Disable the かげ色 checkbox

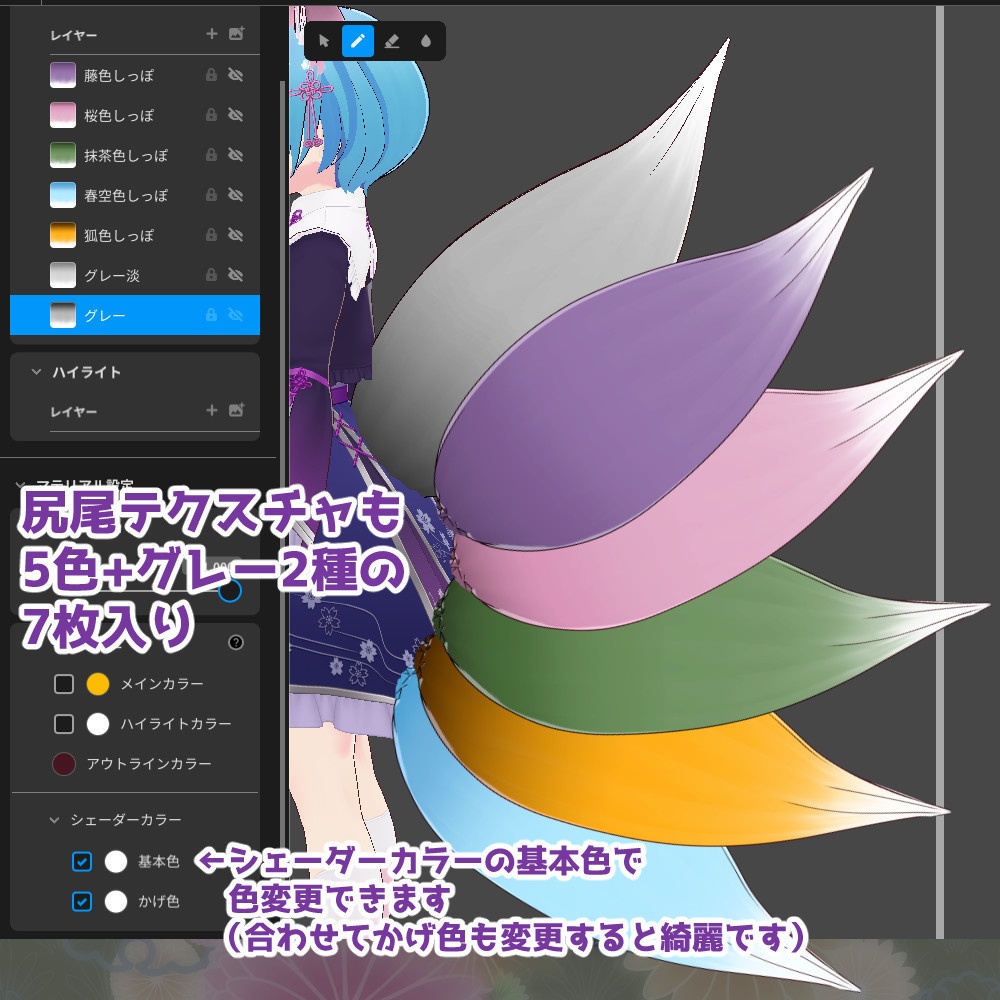pos(83,901)
